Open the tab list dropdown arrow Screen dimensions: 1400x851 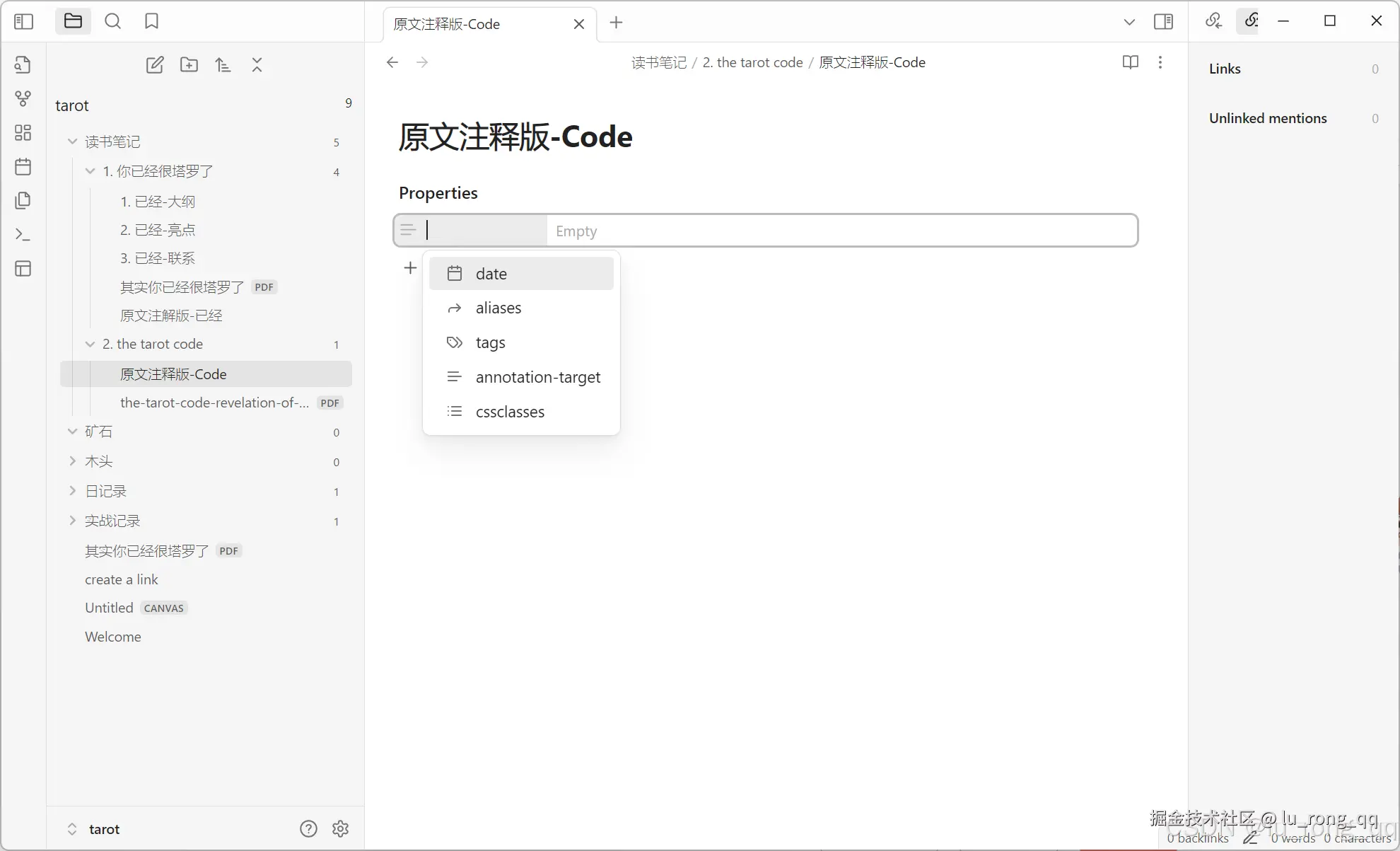pos(1129,21)
